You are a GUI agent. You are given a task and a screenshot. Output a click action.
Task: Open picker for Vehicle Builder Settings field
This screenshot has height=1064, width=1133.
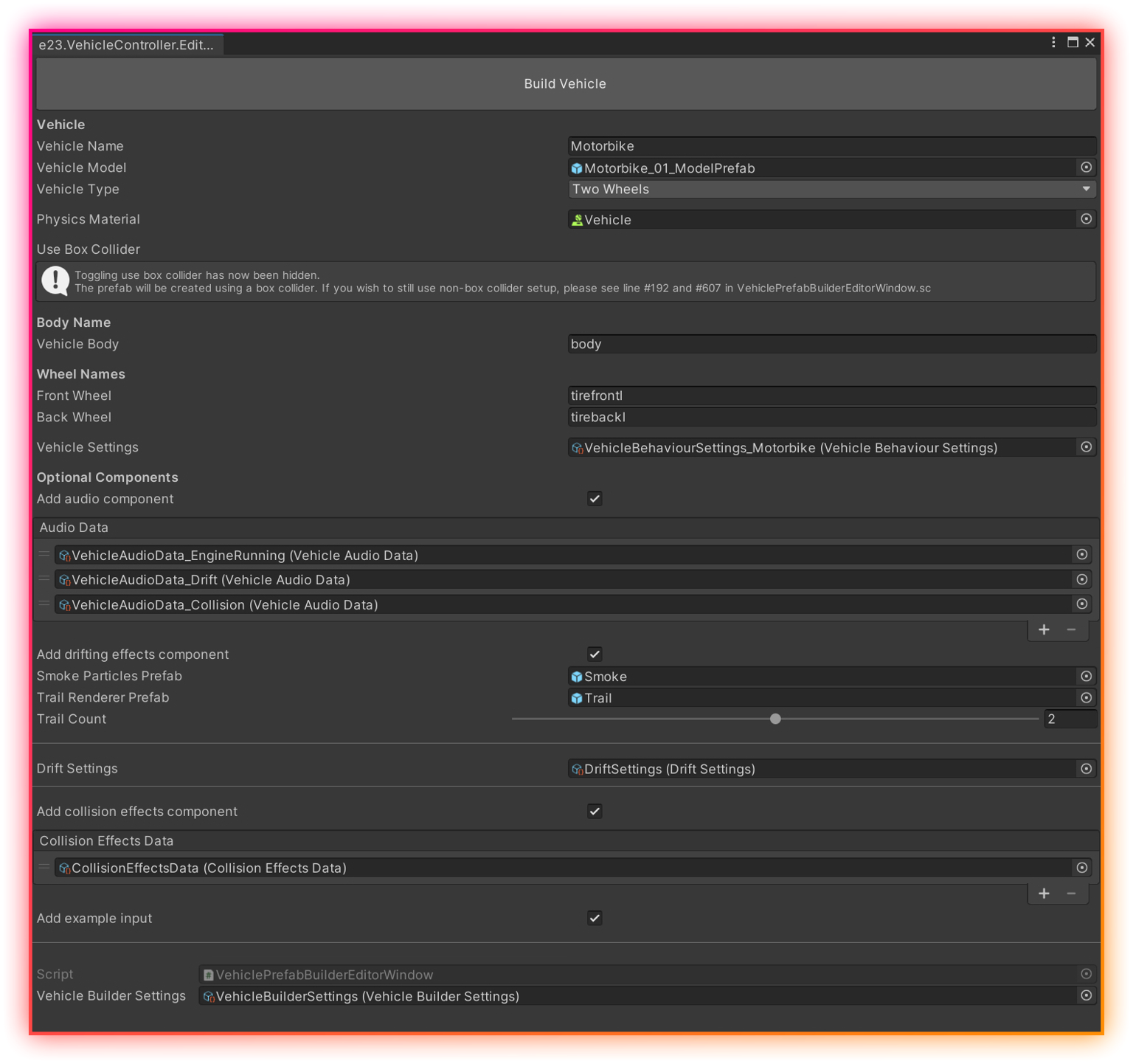1086,996
